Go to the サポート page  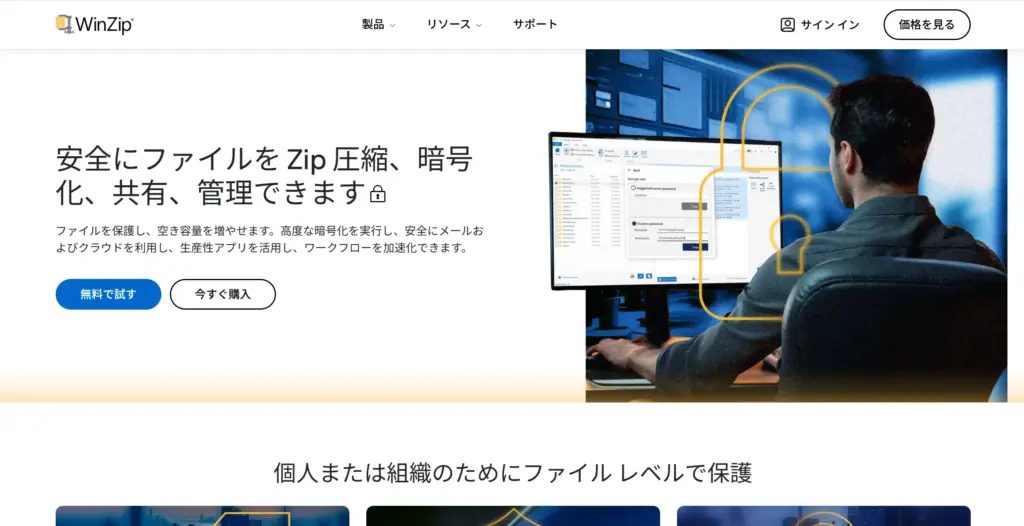[x=535, y=24]
